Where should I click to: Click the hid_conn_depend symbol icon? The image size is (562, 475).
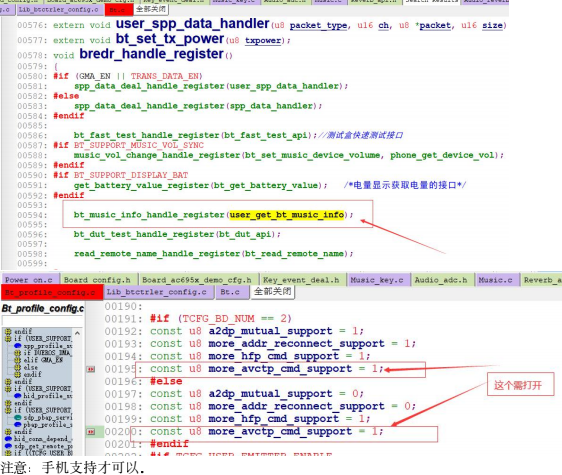[9, 439]
